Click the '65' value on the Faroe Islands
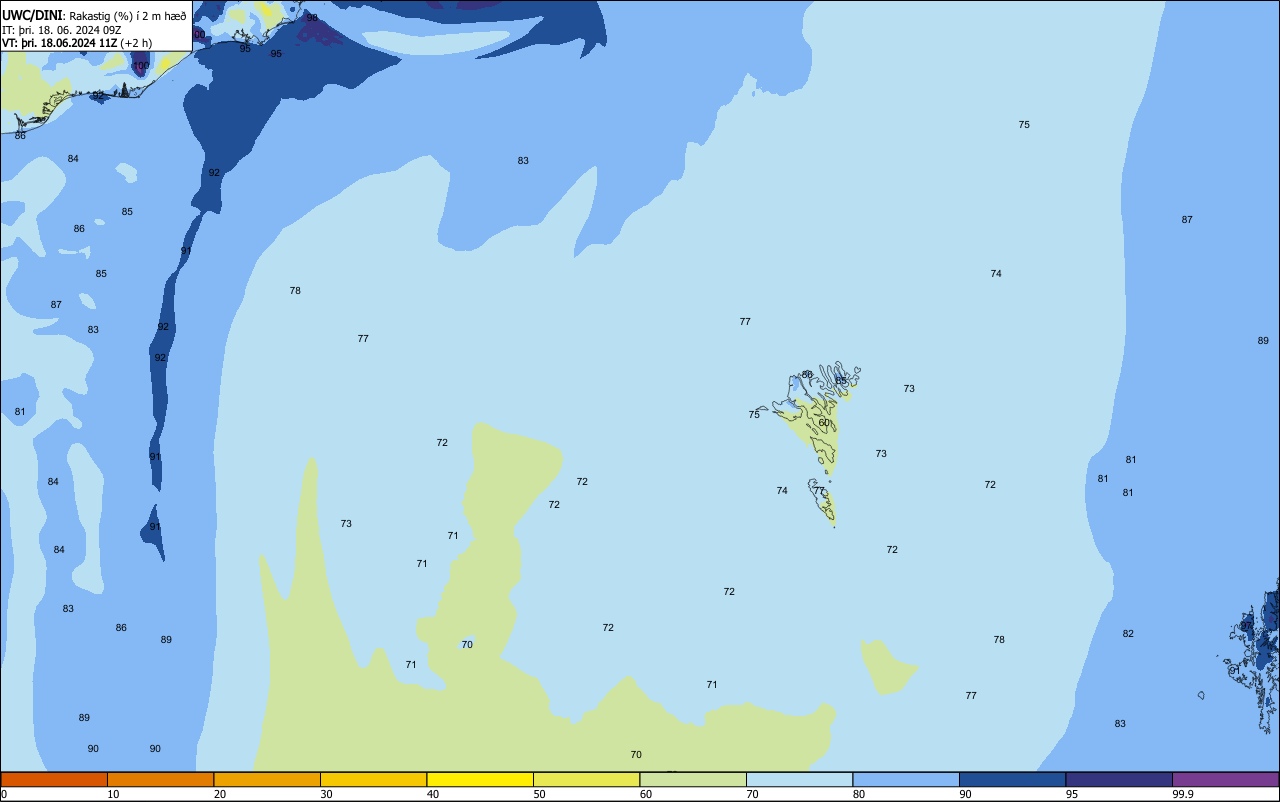The width and height of the screenshot is (1280, 802). 841,381
